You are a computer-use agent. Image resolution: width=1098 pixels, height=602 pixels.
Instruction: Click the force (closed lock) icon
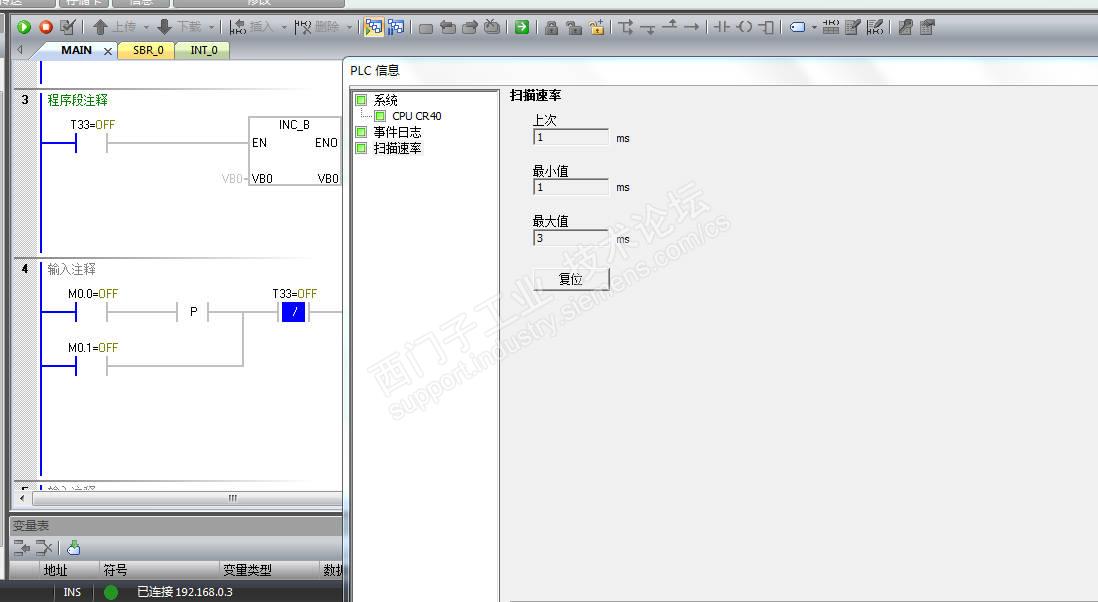[x=552, y=27]
